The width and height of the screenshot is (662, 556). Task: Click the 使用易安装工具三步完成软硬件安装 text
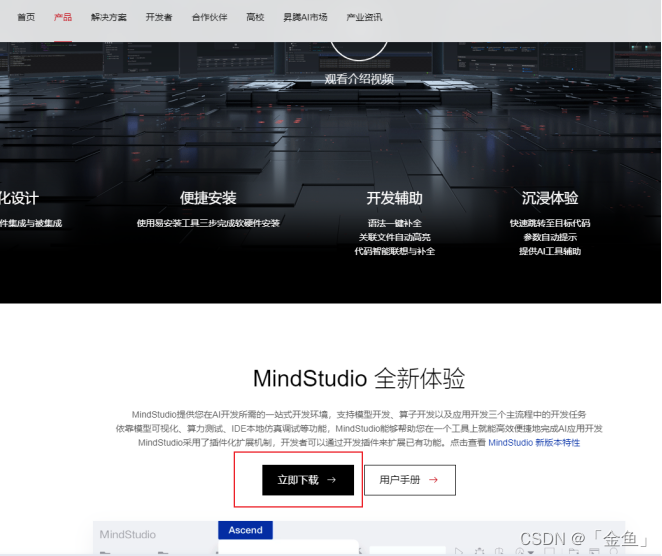click(208, 223)
